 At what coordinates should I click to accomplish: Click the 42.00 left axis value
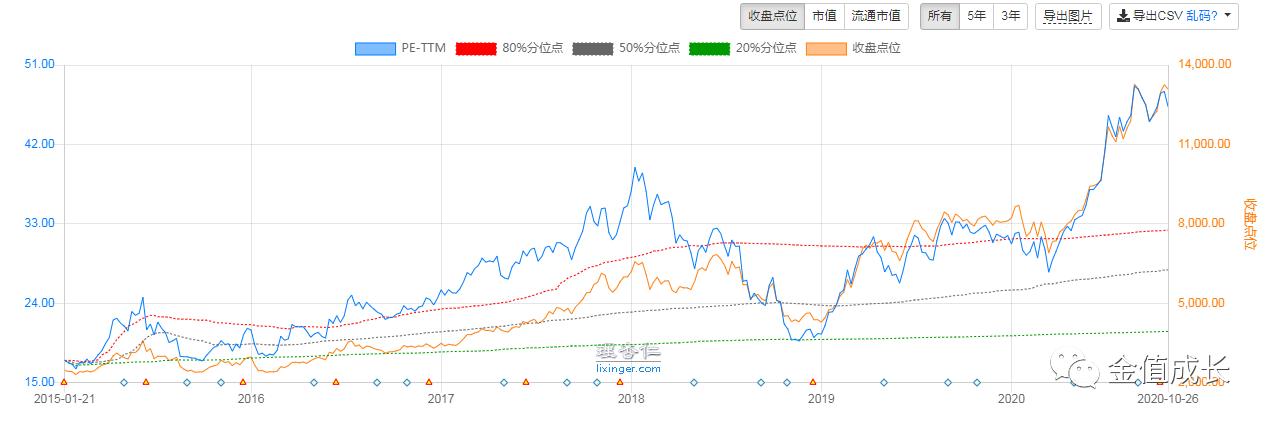click(40, 144)
